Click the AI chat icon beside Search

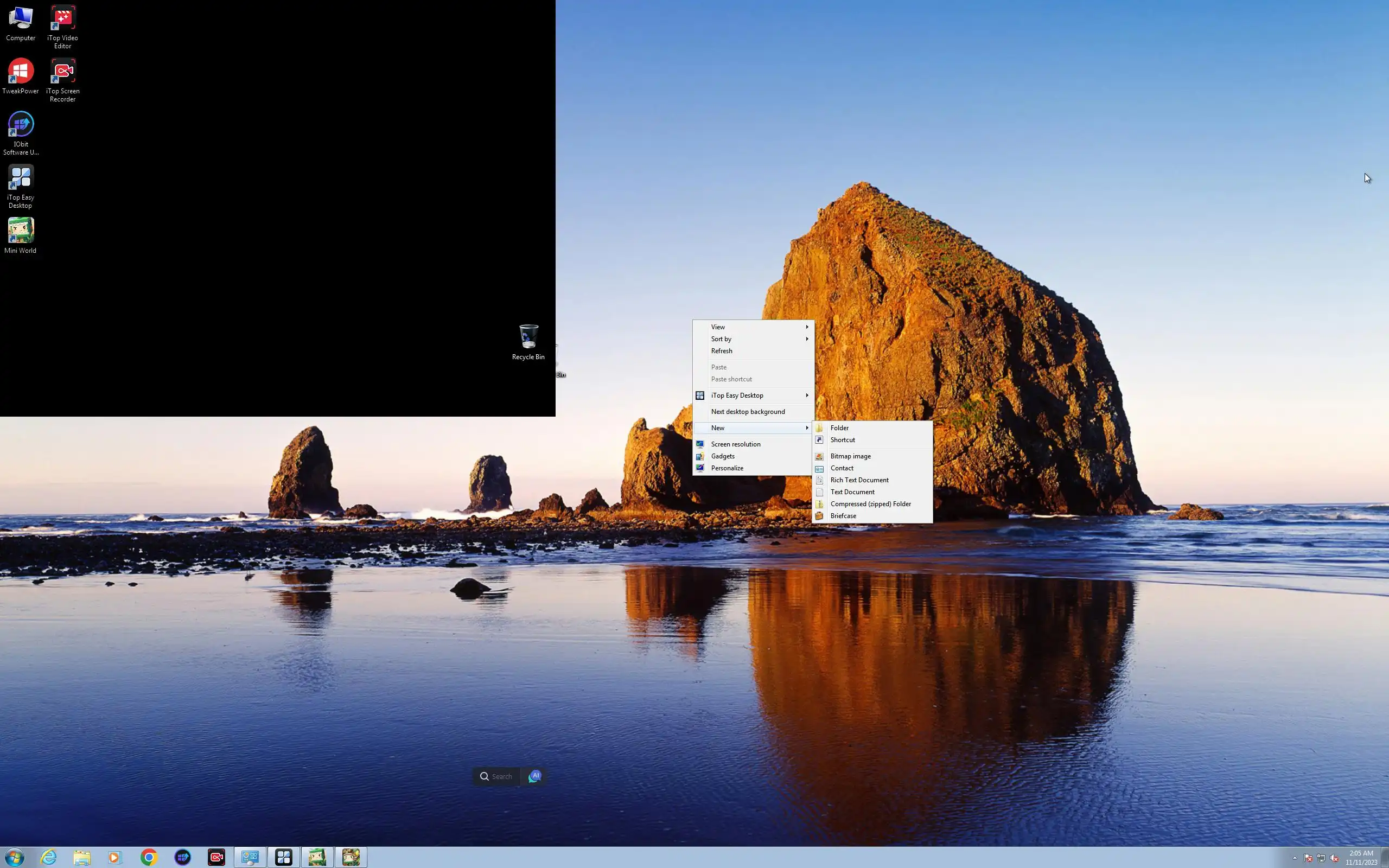(x=534, y=776)
